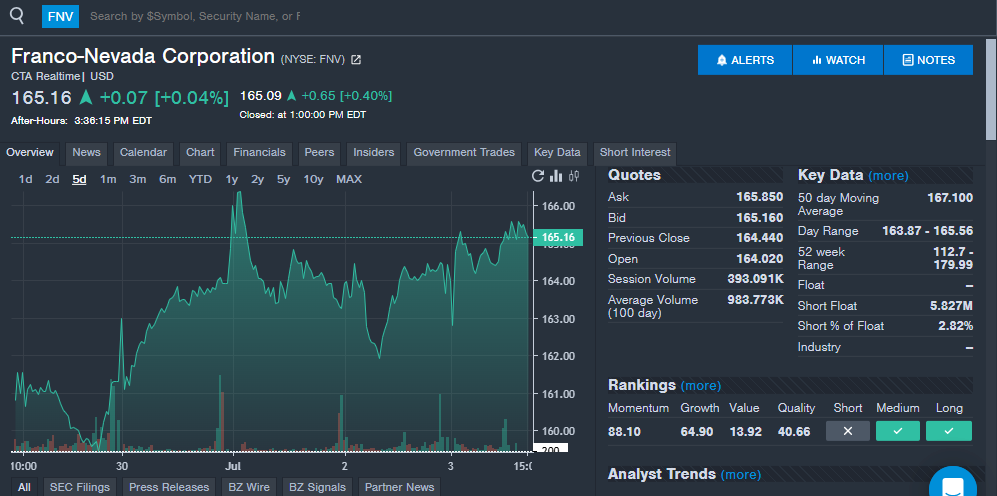997x496 pixels.
Task: Click the 165.16 price marker on chart
Action: coord(558,238)
